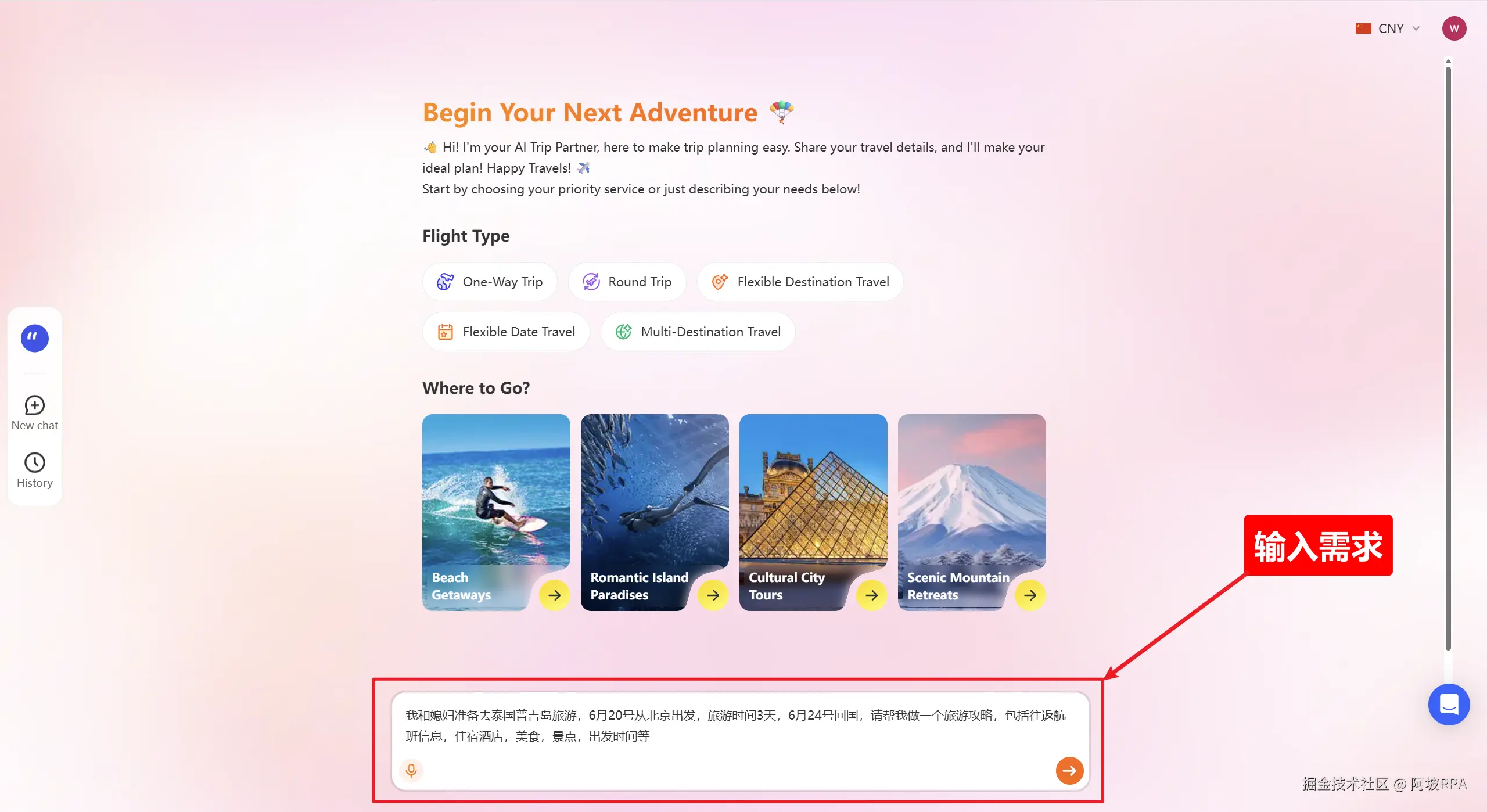Click the chevron next to CNY
The height and width of the screenshot is (812, 1487).
pyautogui.click(x=1416, y=28)
